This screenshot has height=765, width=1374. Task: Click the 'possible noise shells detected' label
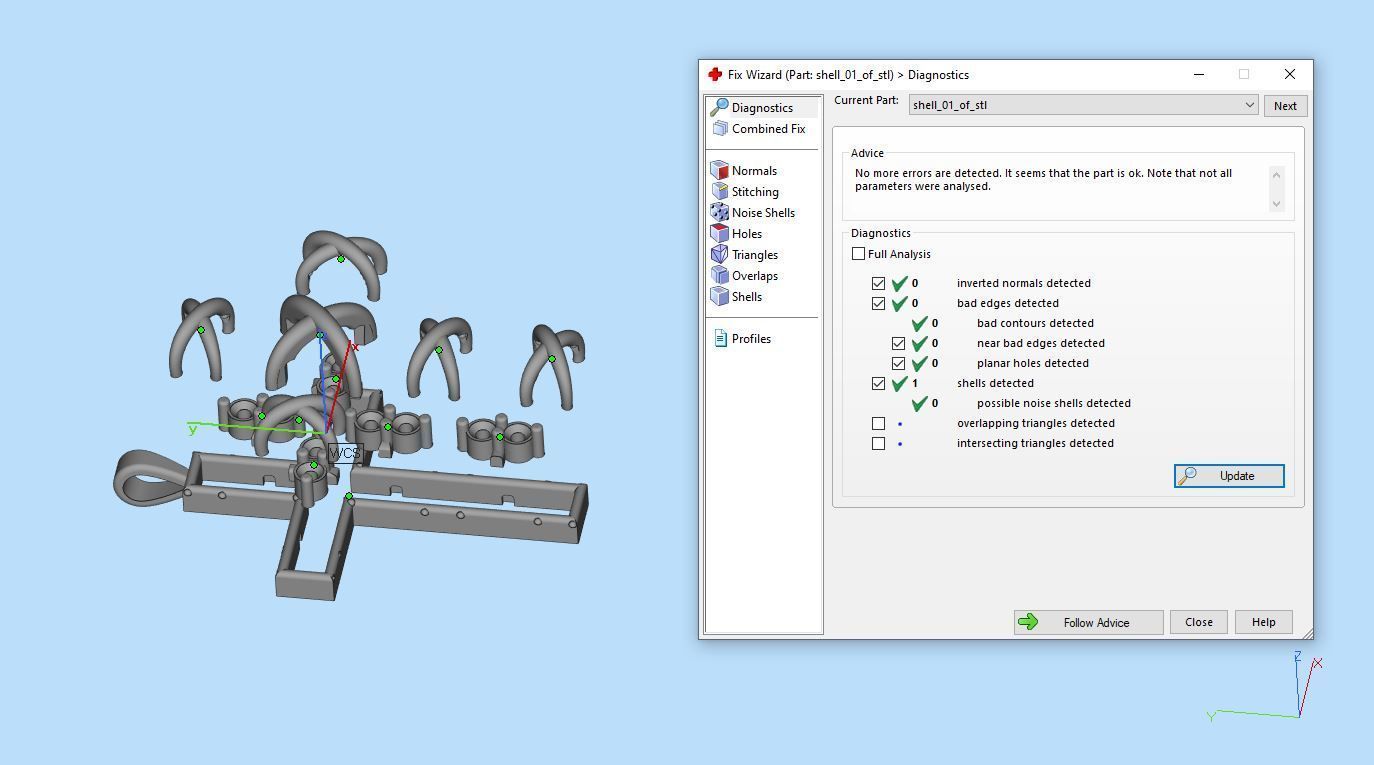(x=1054, y=403)
